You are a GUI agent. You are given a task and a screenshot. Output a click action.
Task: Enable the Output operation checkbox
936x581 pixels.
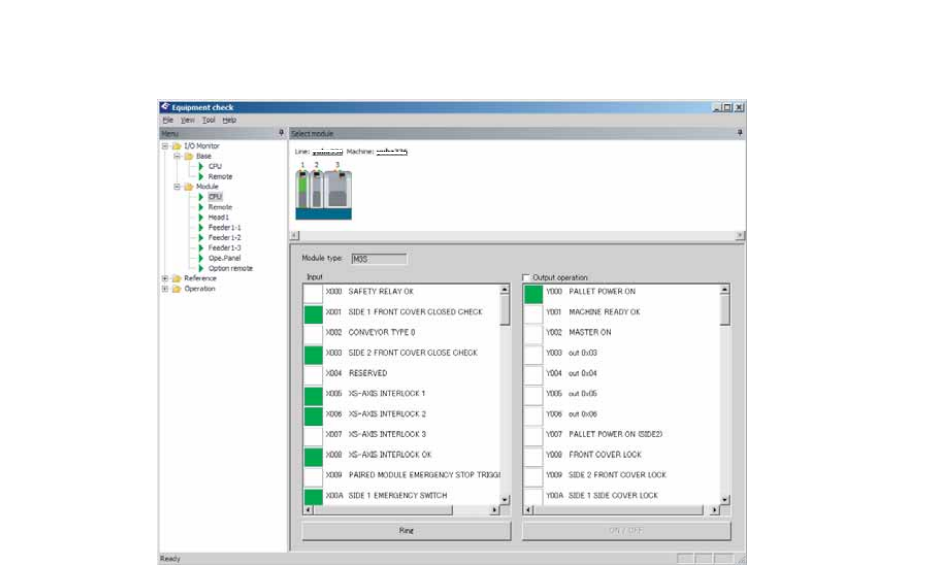[526, 278]
